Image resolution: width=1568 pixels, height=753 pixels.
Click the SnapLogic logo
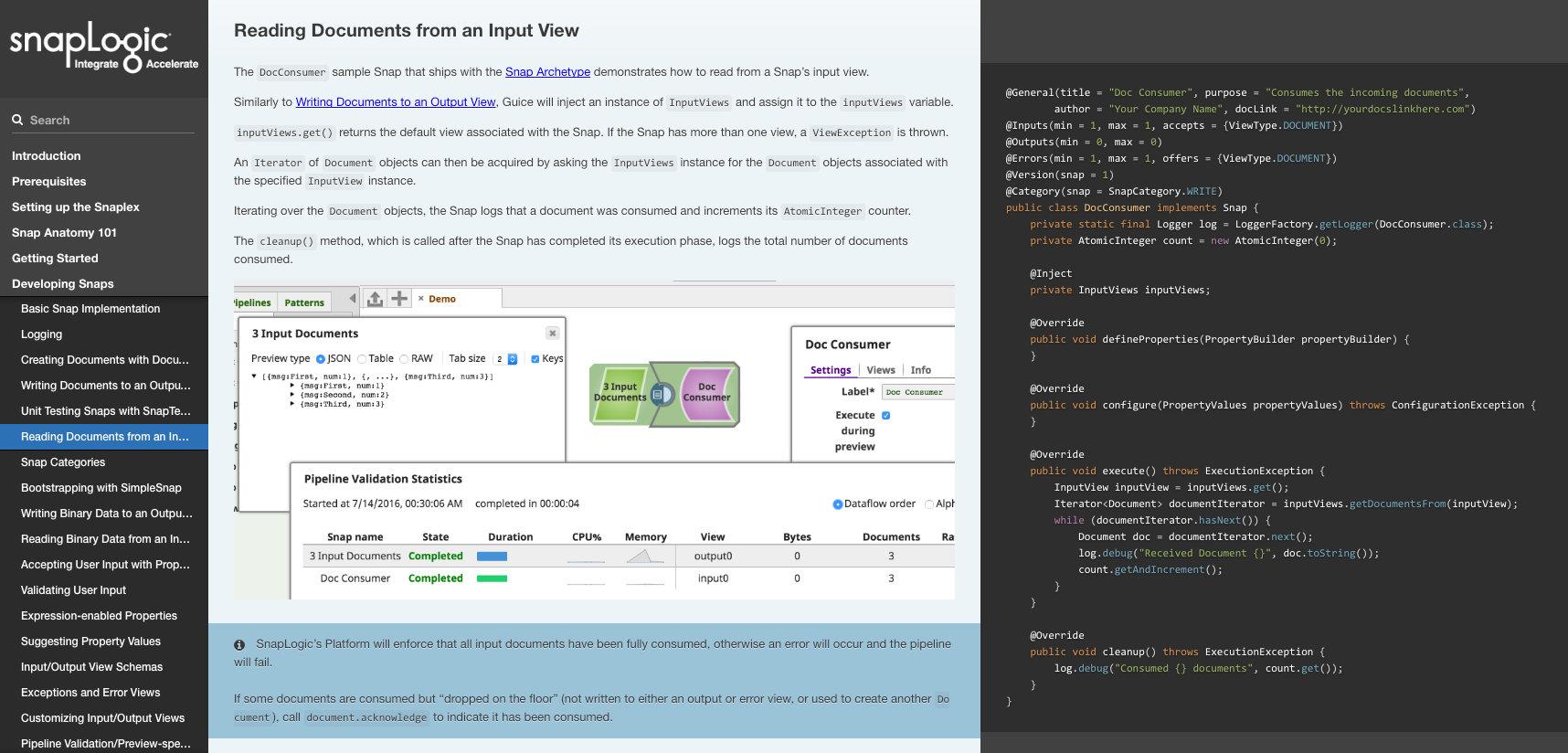coord(103,47)
